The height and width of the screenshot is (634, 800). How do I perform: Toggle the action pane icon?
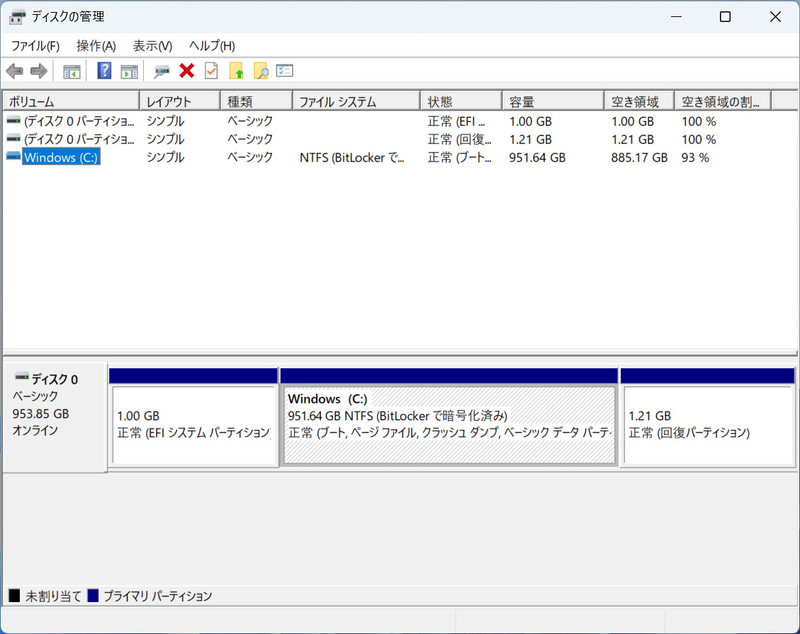click(130, 70)
